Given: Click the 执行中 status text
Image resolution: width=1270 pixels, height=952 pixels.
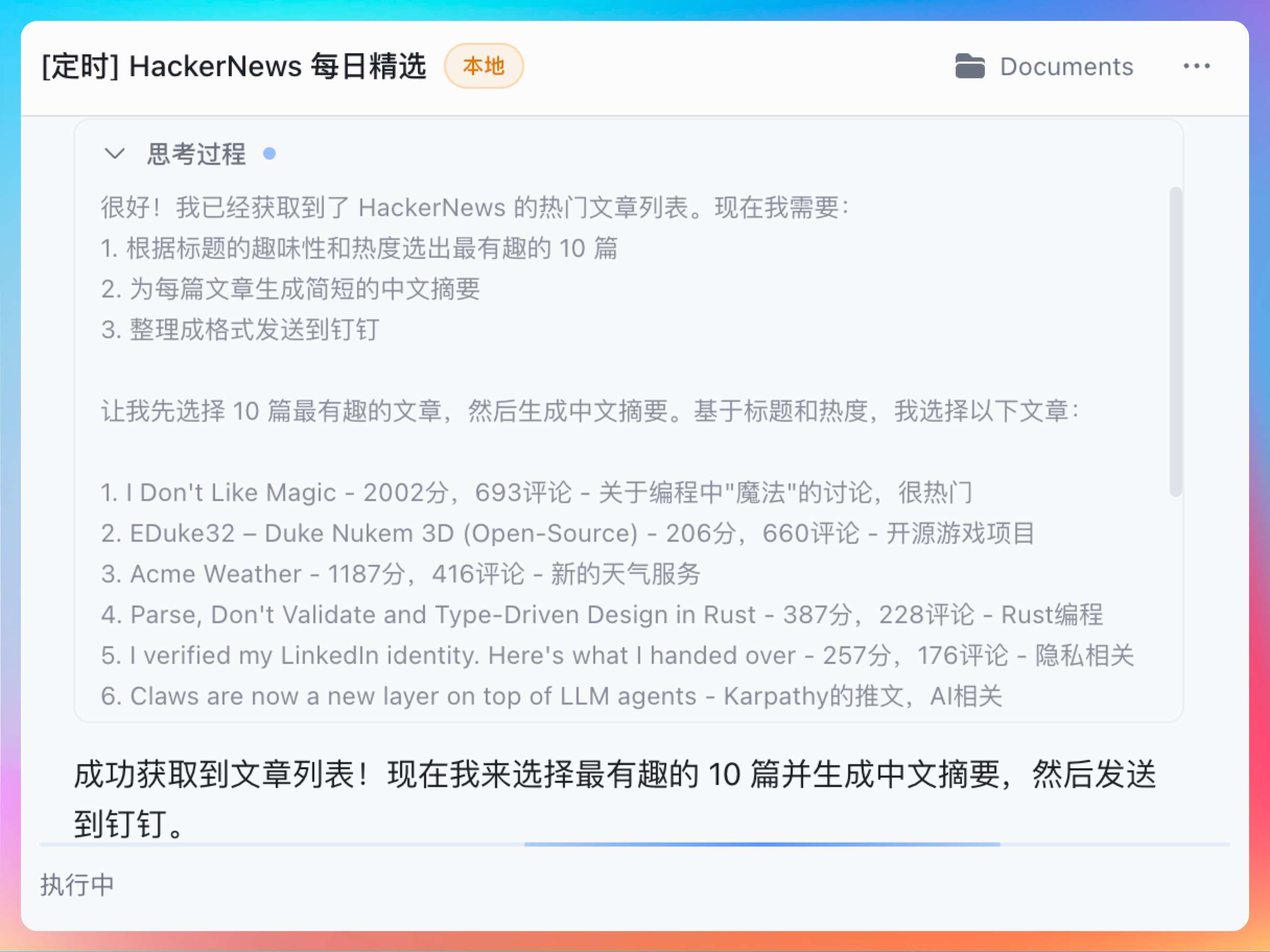Looking at the screenshot, I should coord(77,884).
